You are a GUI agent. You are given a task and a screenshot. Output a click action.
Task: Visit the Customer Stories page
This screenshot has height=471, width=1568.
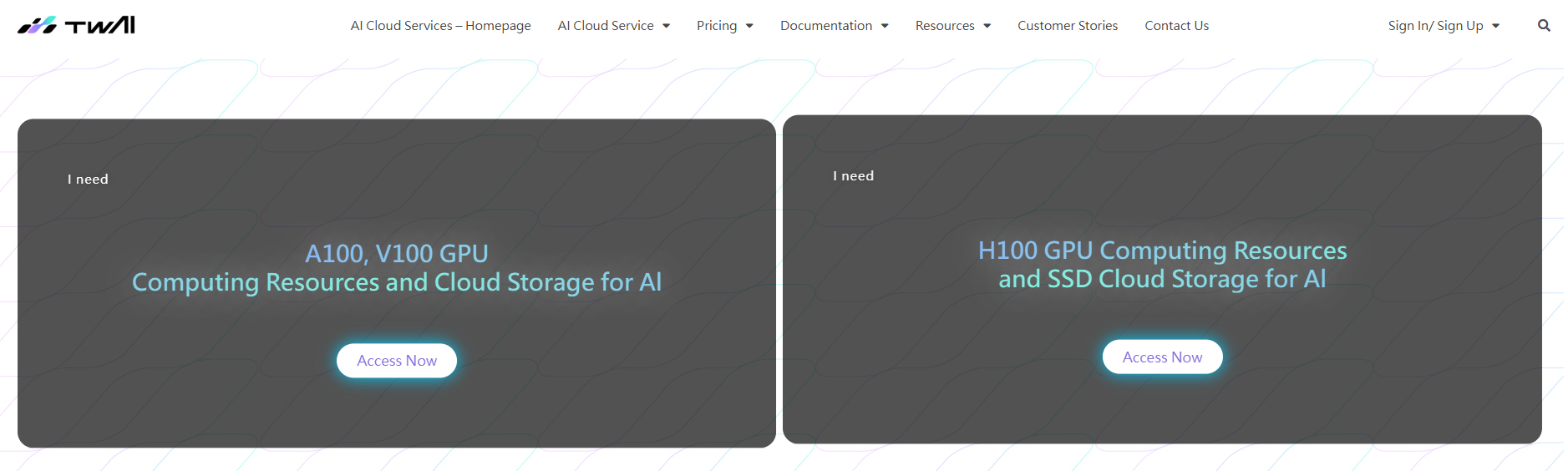click(x=1068, y=26)
